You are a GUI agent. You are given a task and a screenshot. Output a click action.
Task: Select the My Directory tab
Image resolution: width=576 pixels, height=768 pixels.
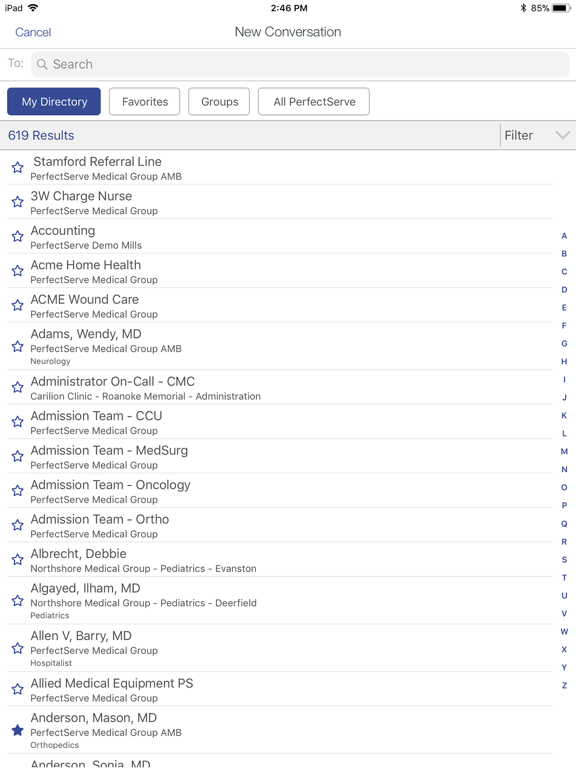[54, 101]
